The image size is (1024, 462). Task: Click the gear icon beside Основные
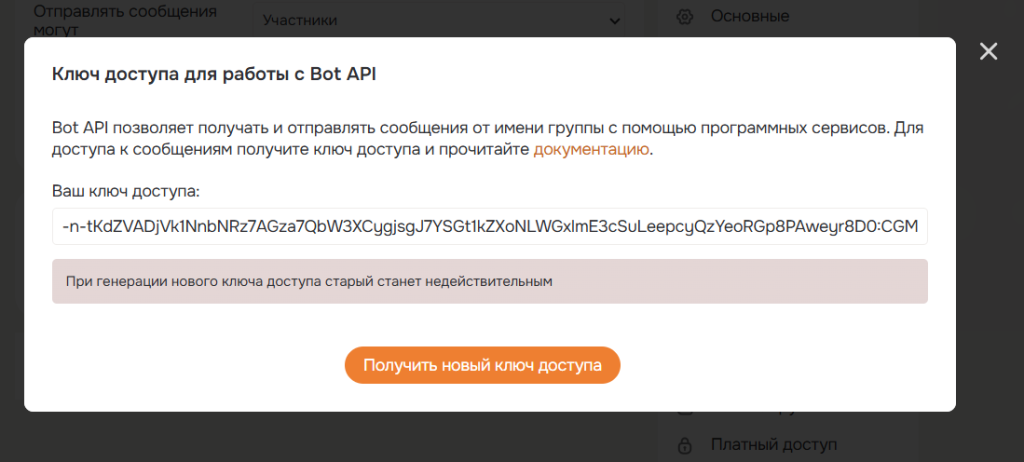click(x=684, y=16)
